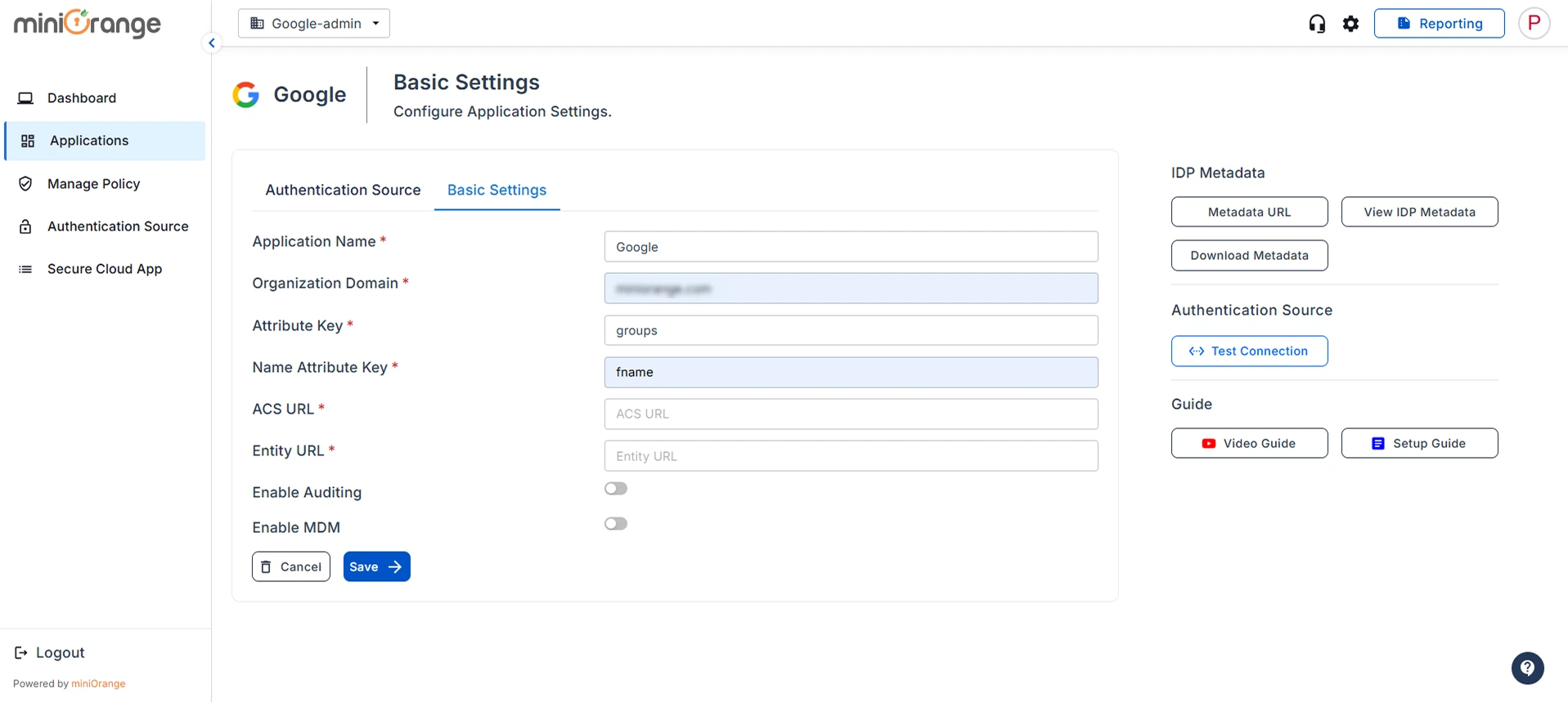Open the Reporting page
This screenshot has height=703, width=1568.
[x=1440, y=23]
